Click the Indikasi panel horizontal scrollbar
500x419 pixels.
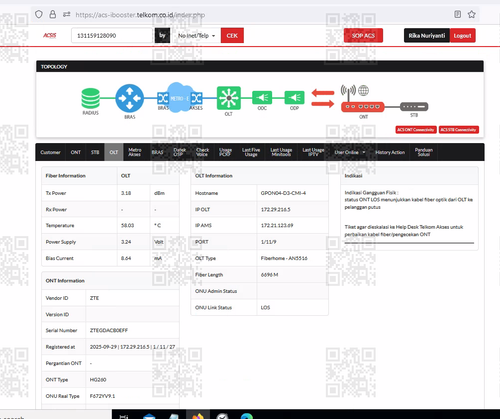[409, 243]
